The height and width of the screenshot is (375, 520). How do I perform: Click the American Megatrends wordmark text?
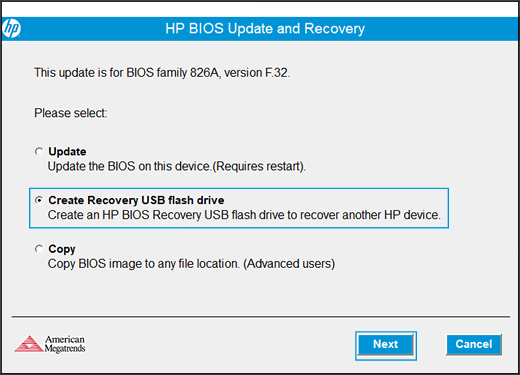click(x=65, y=344)
